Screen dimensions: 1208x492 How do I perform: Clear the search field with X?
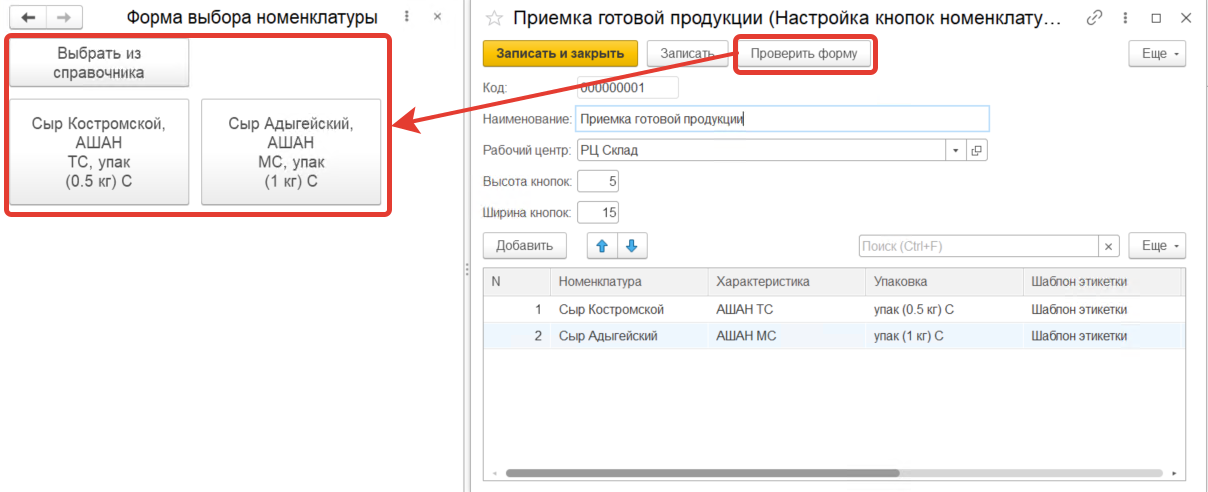point(1108,246)
